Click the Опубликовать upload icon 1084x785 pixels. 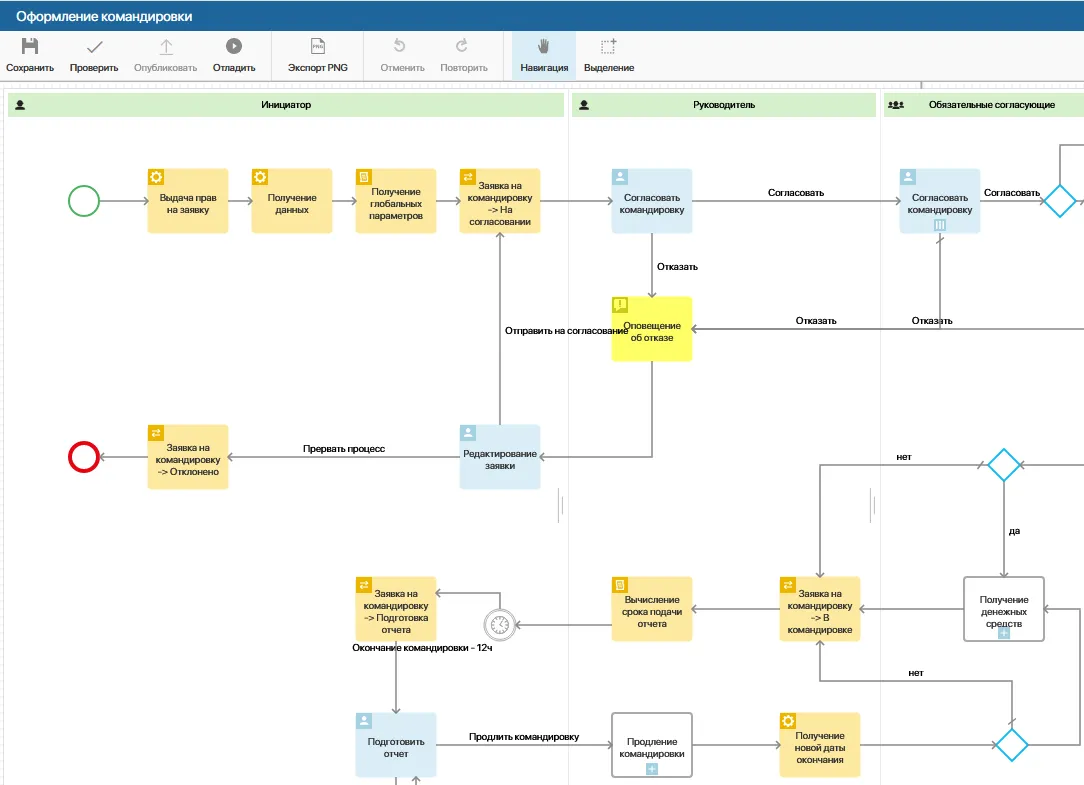166,47
